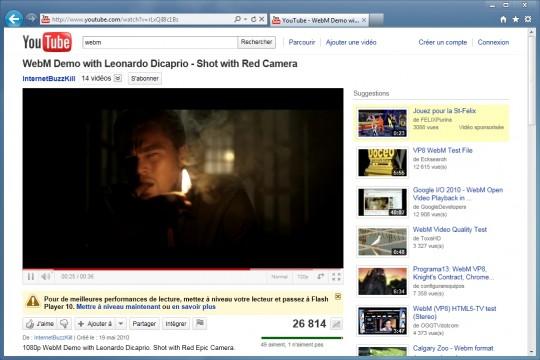Dismiss the Flash Player warning banner
Image resolution: width=540 pixels, height=360 pixels.
338,296
